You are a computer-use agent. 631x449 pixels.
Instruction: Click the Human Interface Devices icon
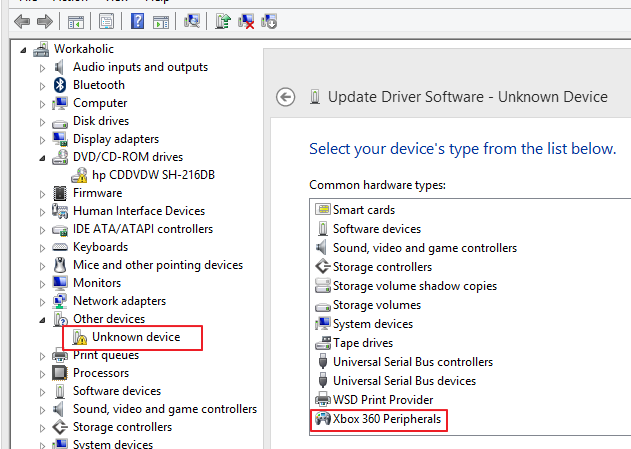[x=60, y=211]
